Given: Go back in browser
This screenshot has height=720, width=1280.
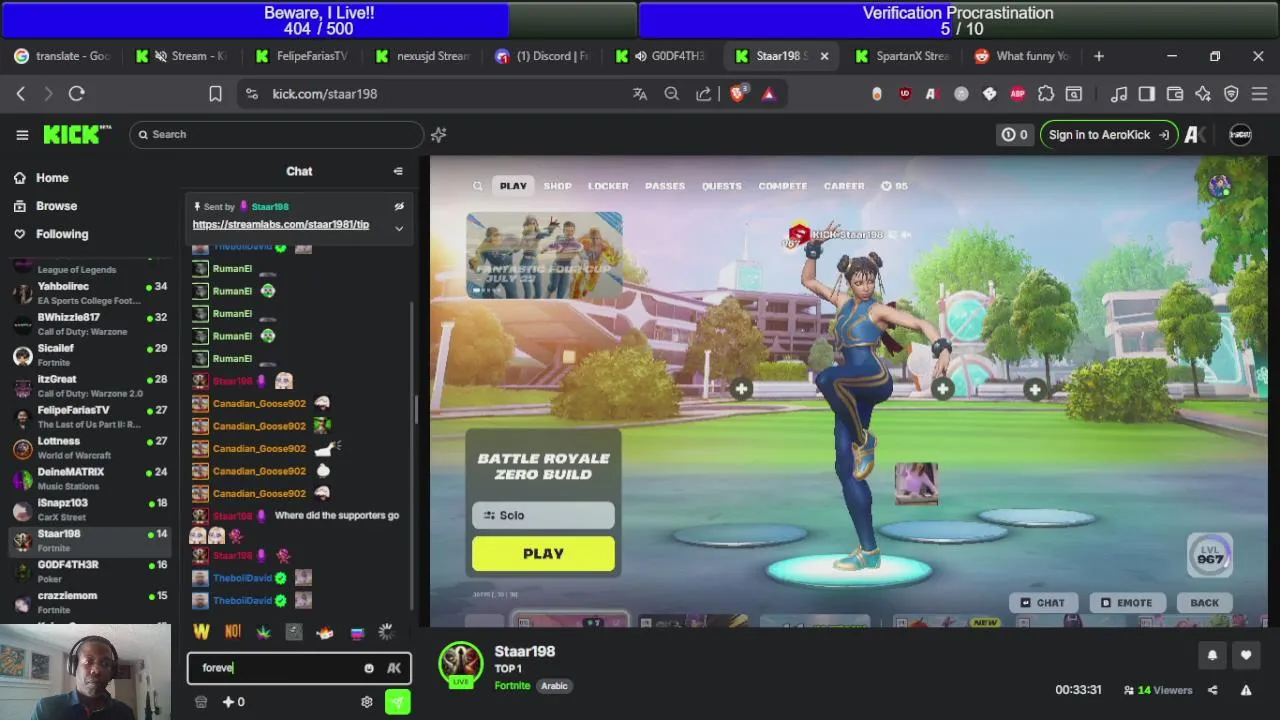Looking at the screenshot, I should (x=21, y=94).
